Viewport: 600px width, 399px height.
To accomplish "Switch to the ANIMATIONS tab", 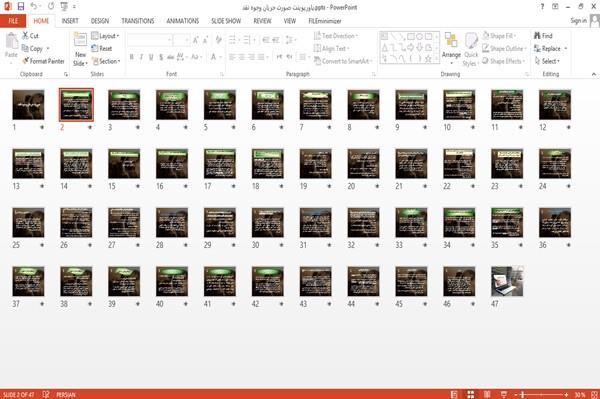I will 183,21.
